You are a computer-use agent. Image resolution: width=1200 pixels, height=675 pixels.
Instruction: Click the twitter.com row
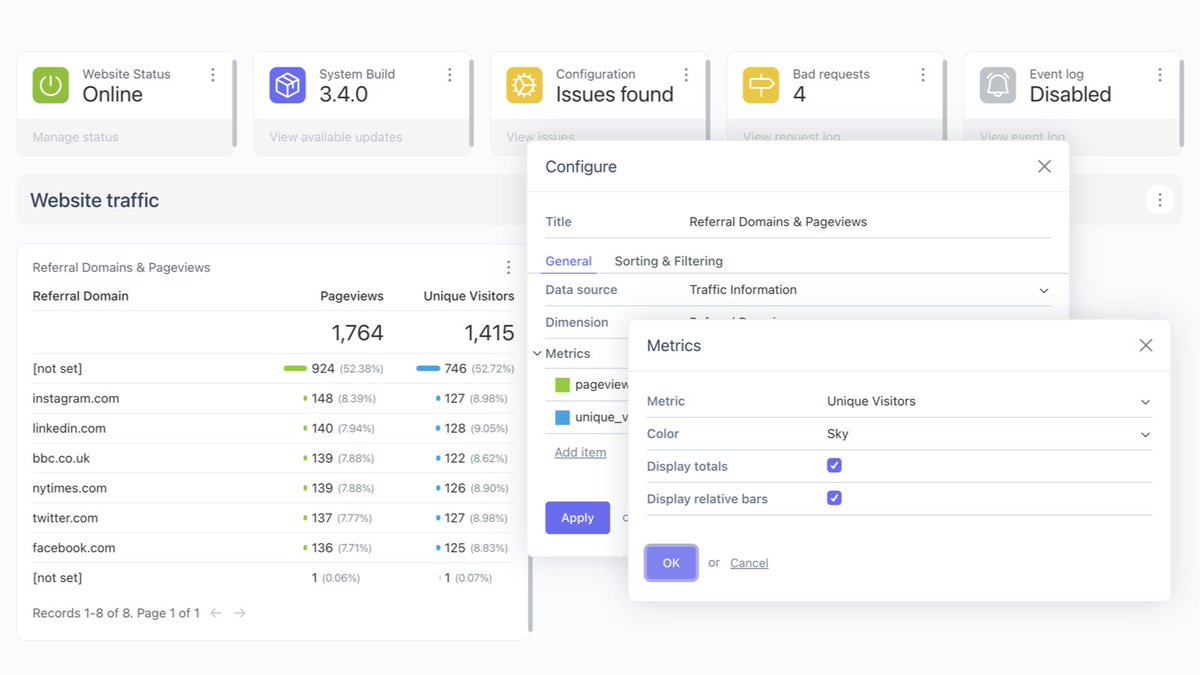tap(274, 518)
